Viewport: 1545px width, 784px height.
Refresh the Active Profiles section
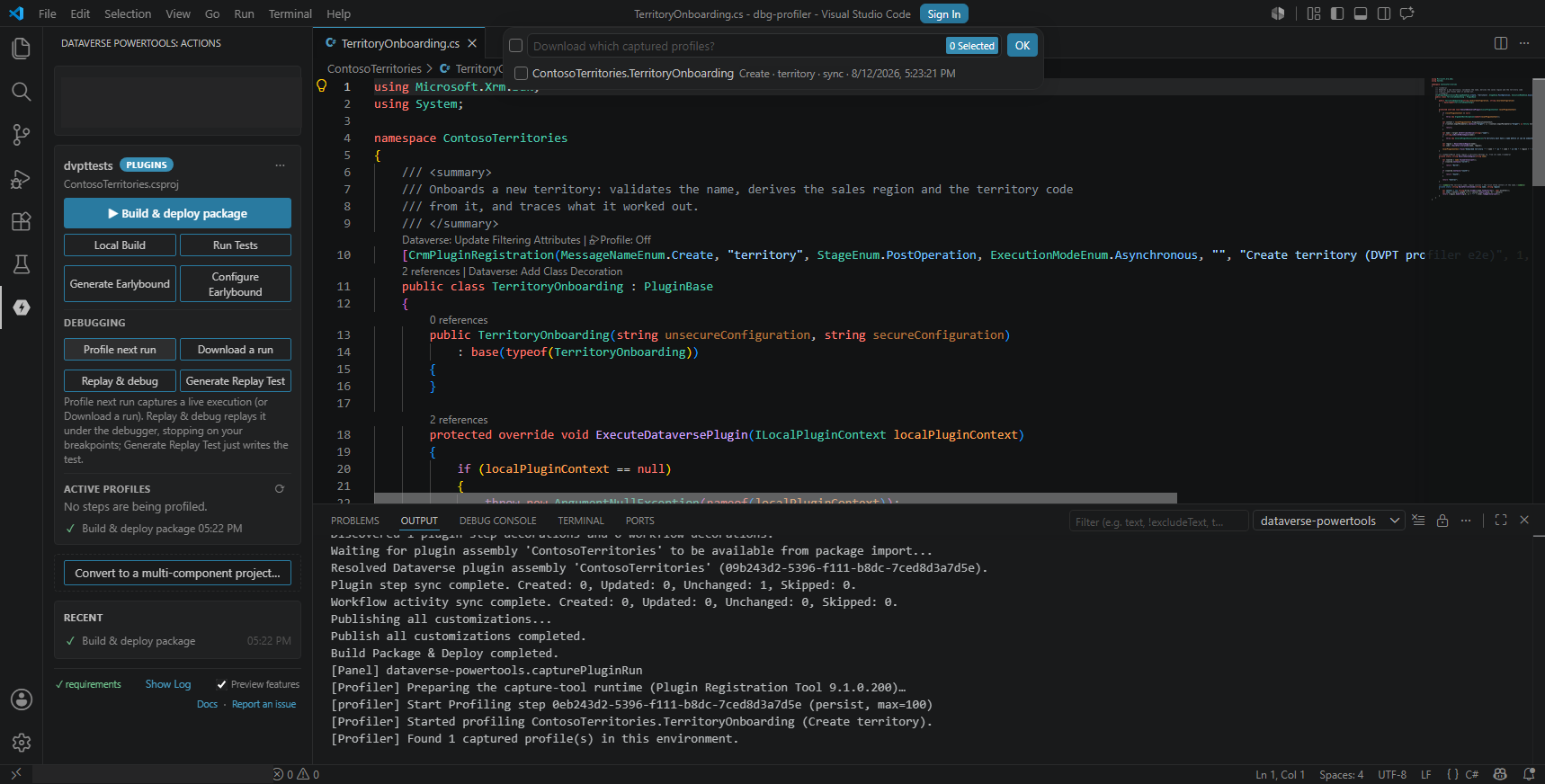click(x=280, y=489)
